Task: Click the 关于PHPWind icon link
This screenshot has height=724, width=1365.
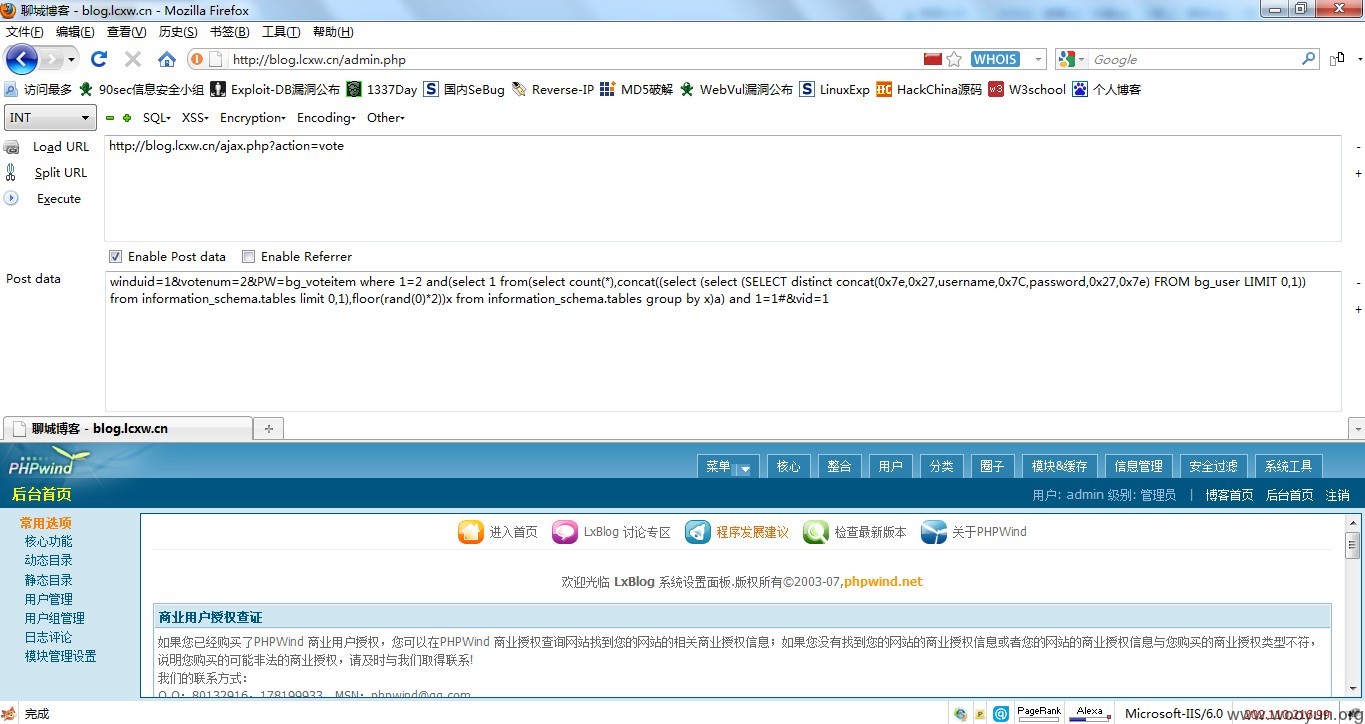Action: (x=973, y=532)
